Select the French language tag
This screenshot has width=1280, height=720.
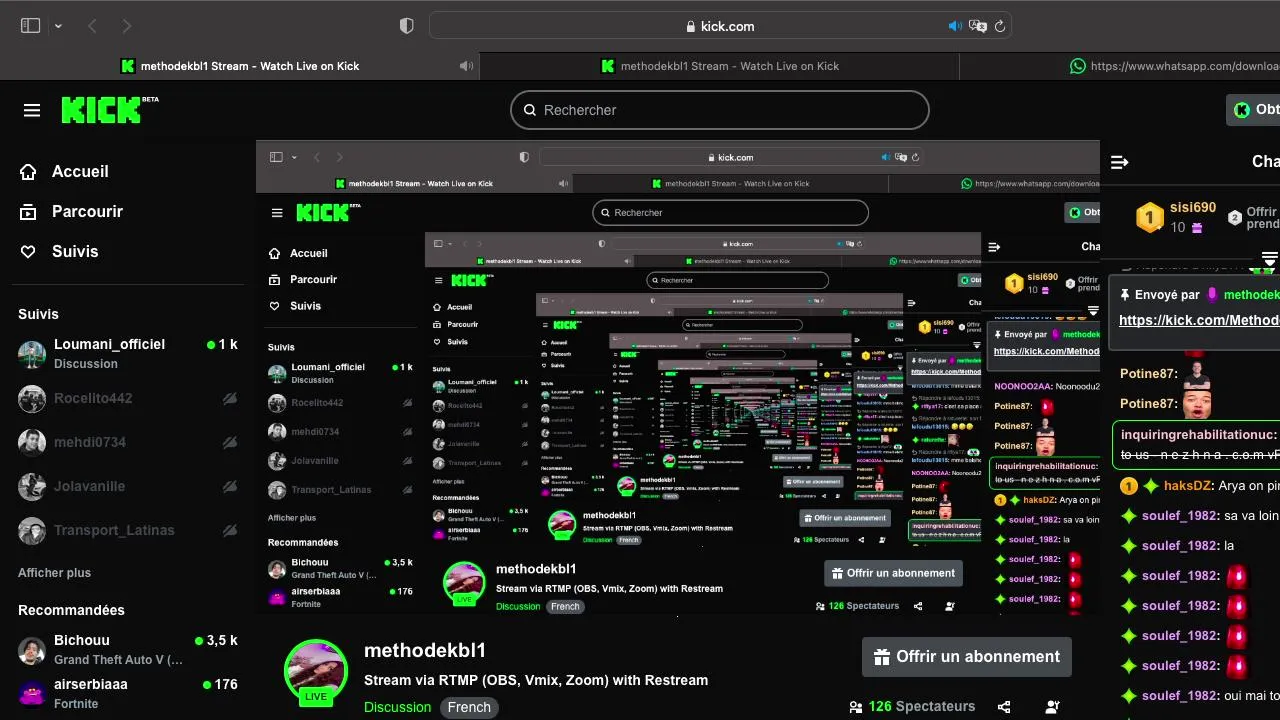pyautogui.click(x=469, y=707)
